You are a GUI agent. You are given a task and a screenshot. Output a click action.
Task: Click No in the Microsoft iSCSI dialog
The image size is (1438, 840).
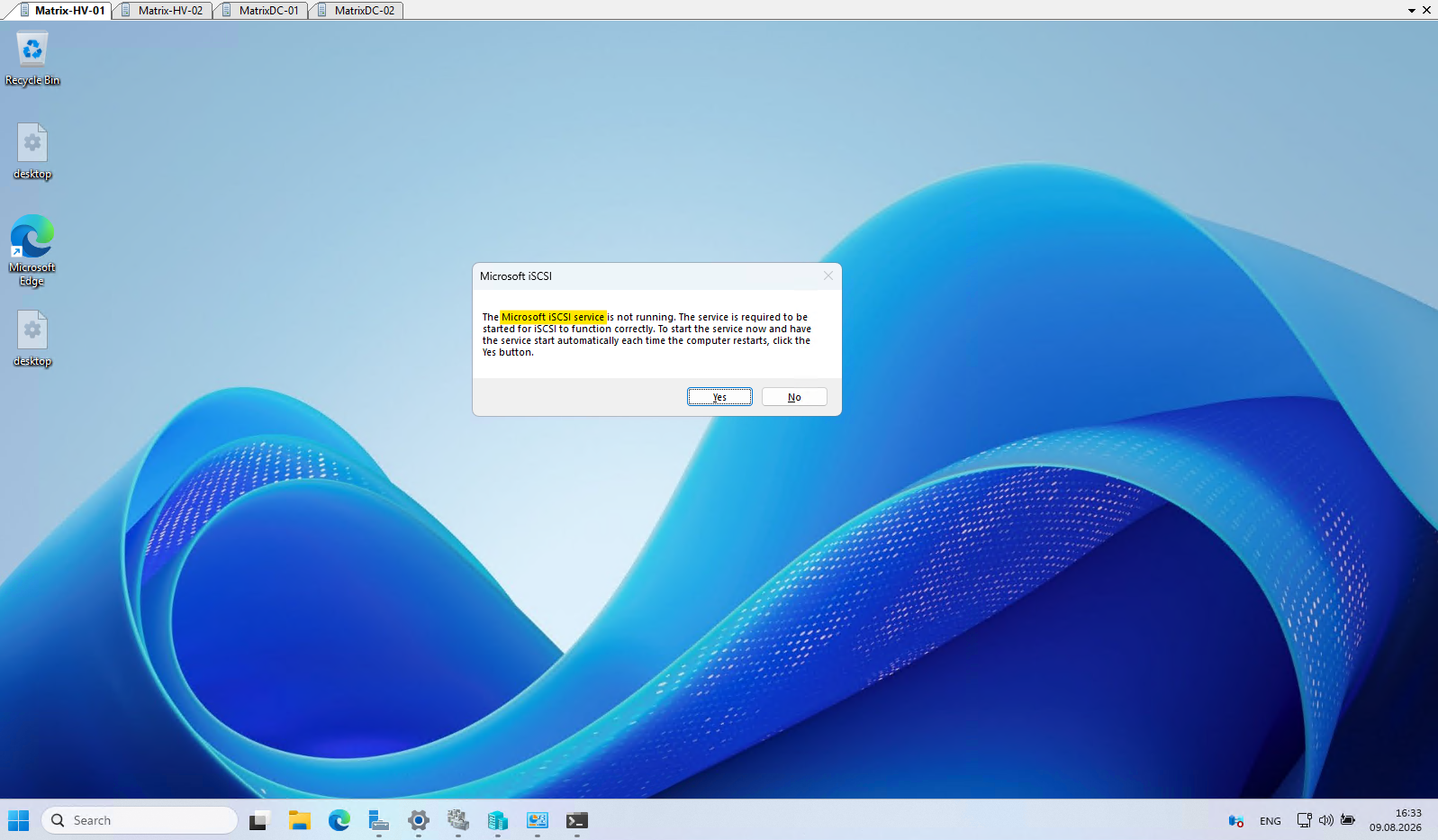[794, 397]
